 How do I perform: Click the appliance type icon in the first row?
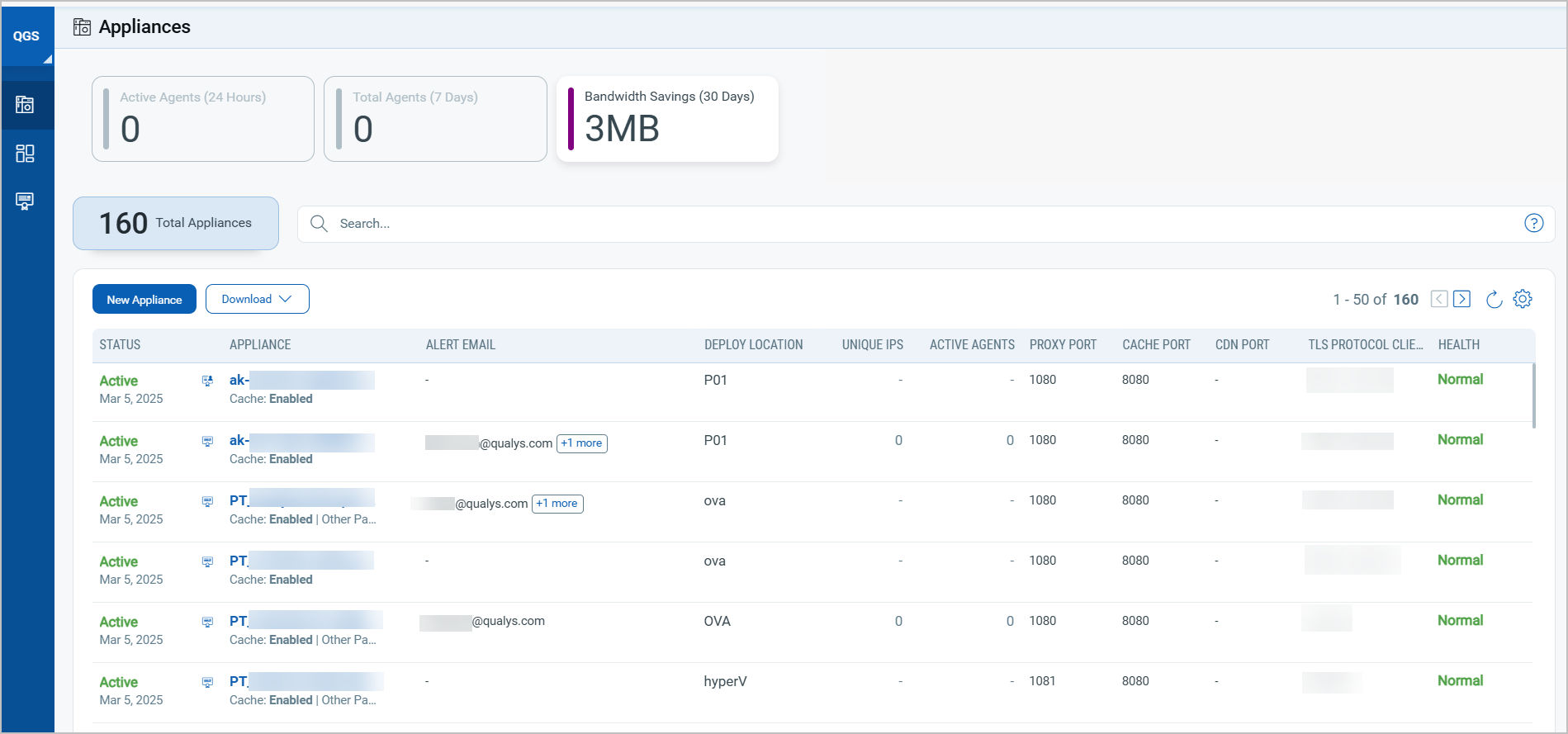tap(207, 381)
